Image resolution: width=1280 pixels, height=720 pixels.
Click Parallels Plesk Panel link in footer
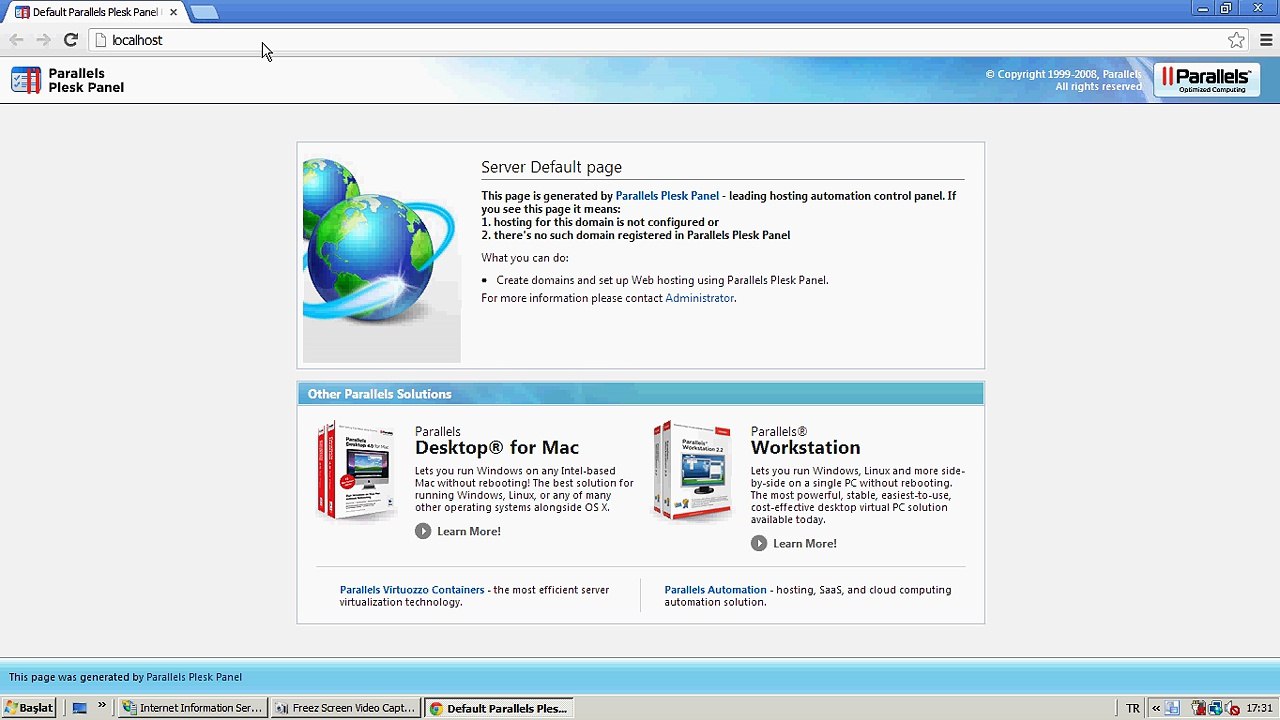click(194, 677)
